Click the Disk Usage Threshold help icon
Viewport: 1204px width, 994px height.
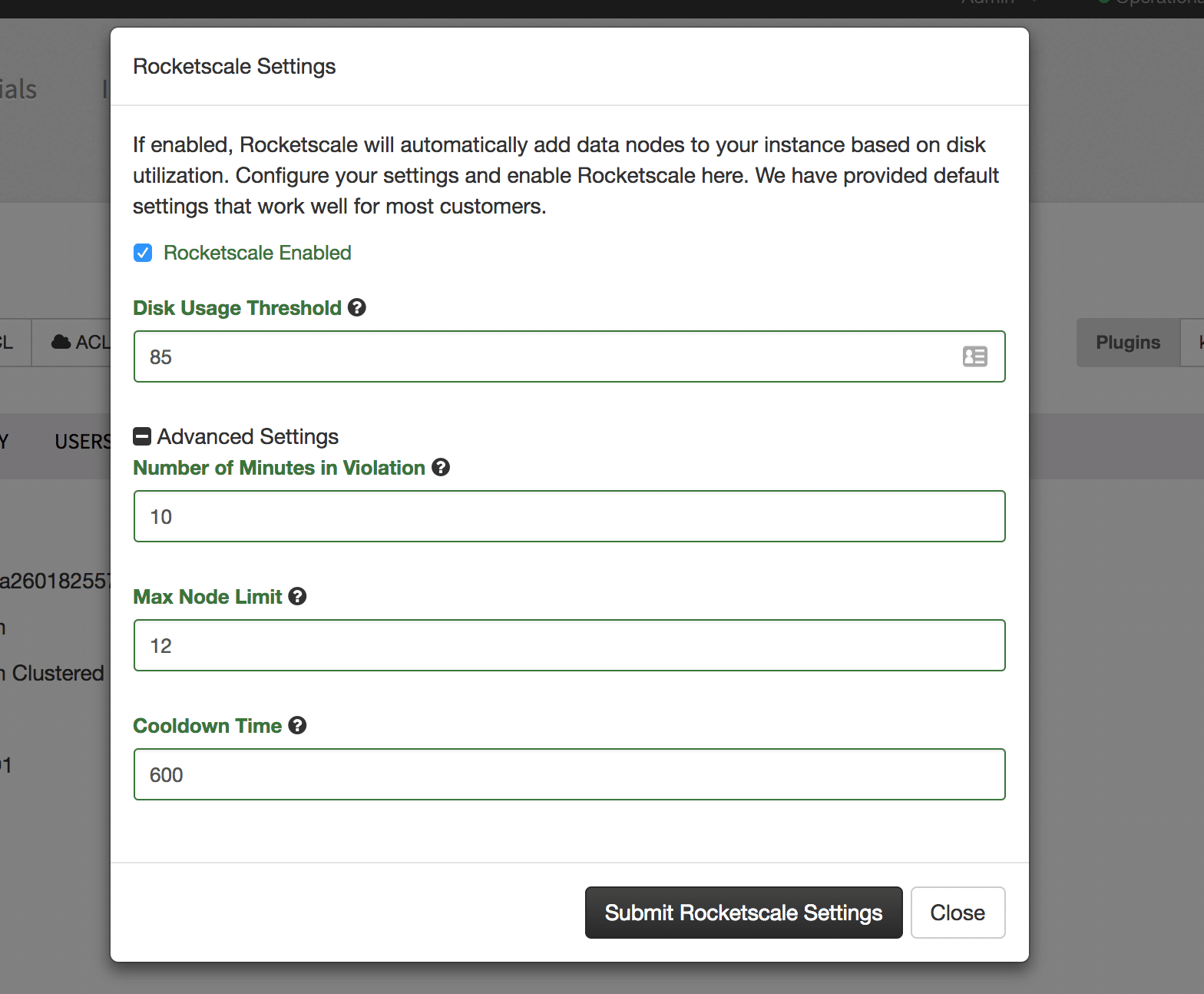[356, 307]
